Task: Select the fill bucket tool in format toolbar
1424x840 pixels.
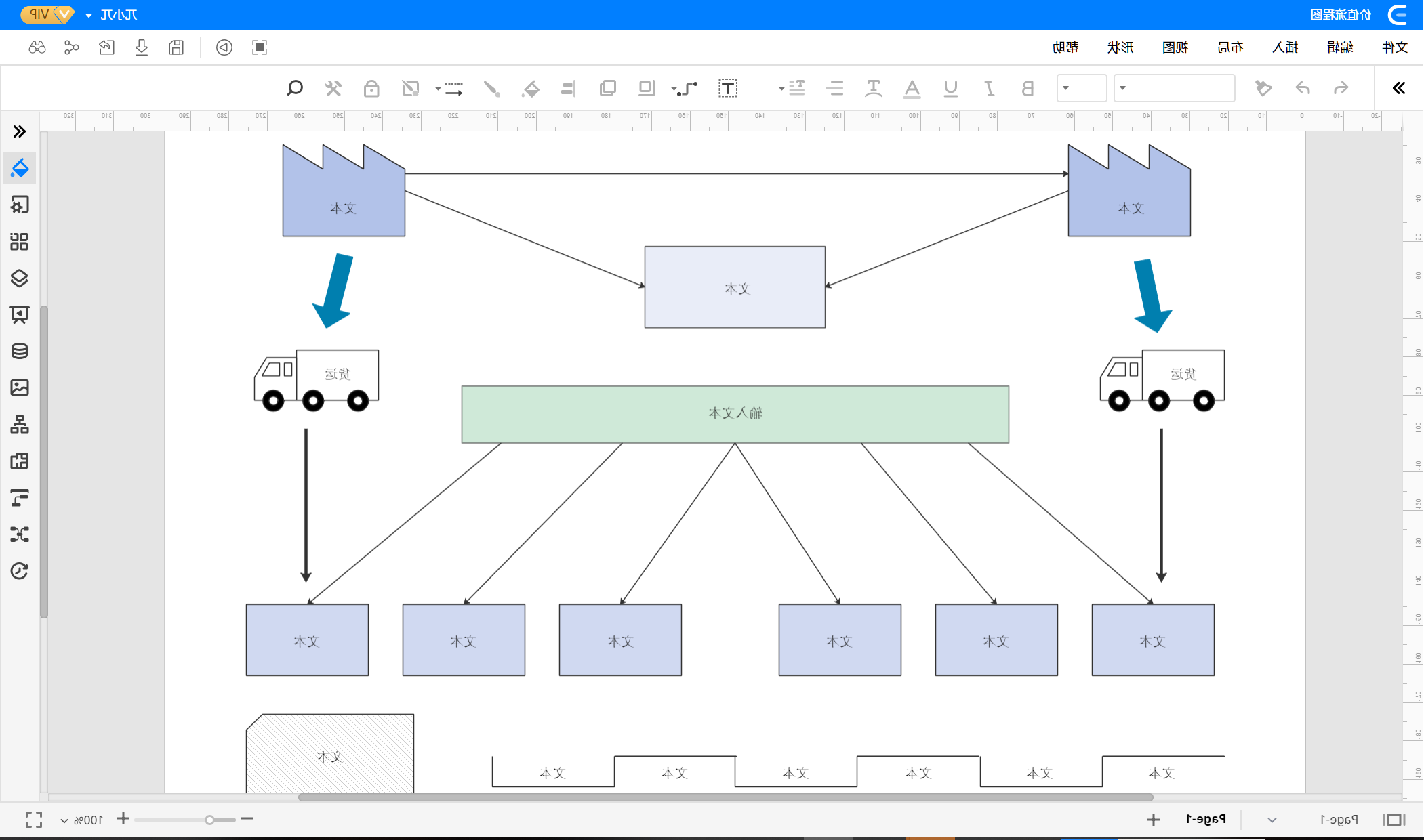Action: (x=531, y=88)
